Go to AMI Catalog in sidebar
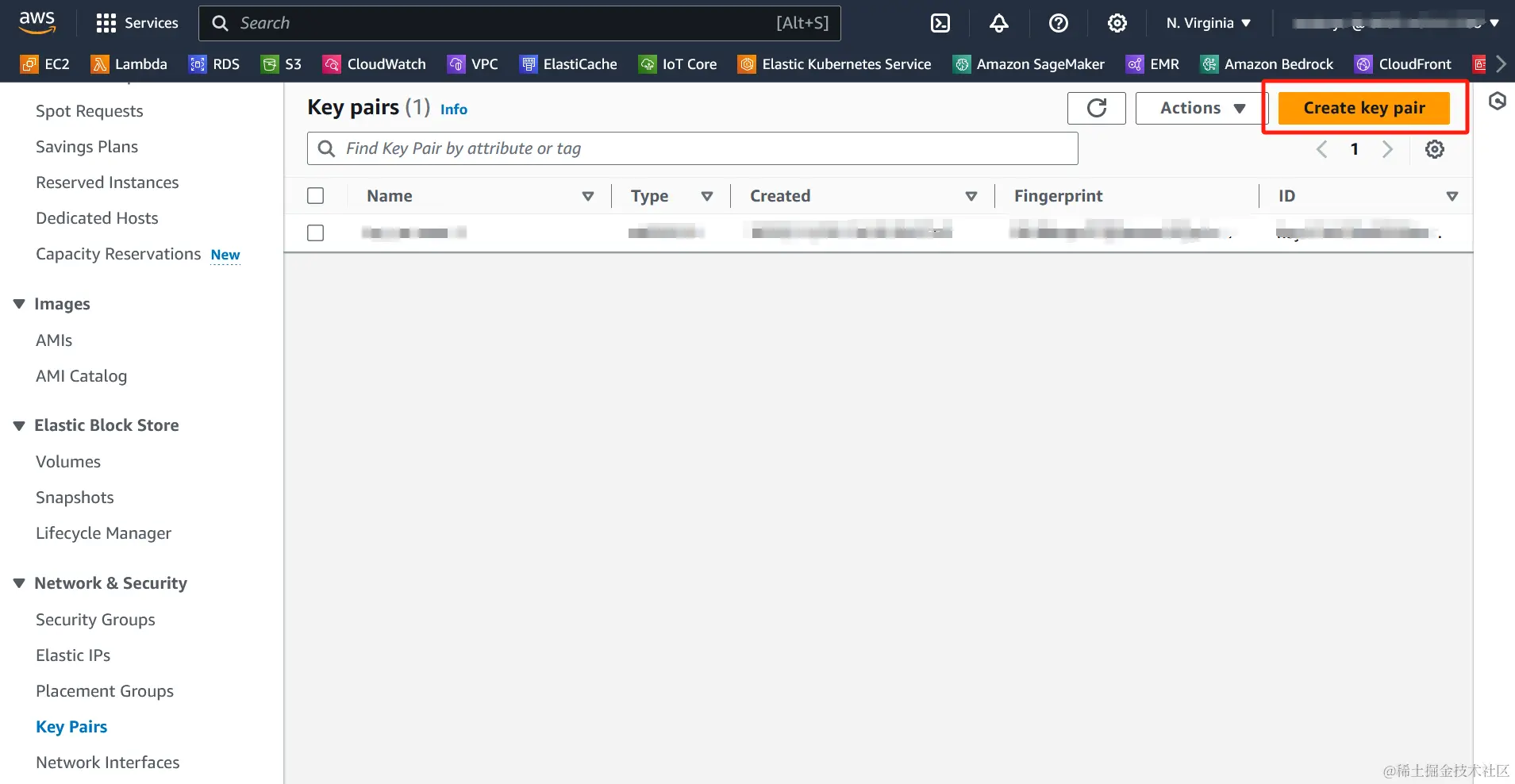 click(x=81, y=376)
